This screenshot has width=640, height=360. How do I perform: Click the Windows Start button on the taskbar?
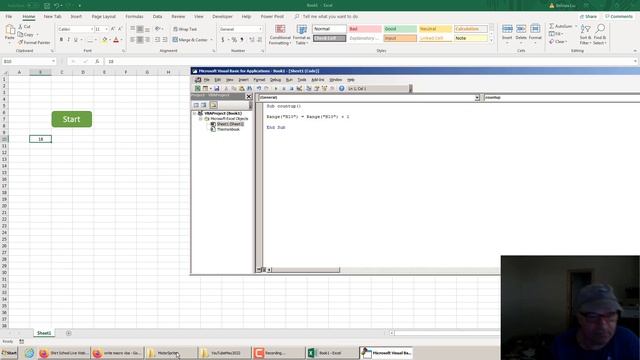pos(9,353)
